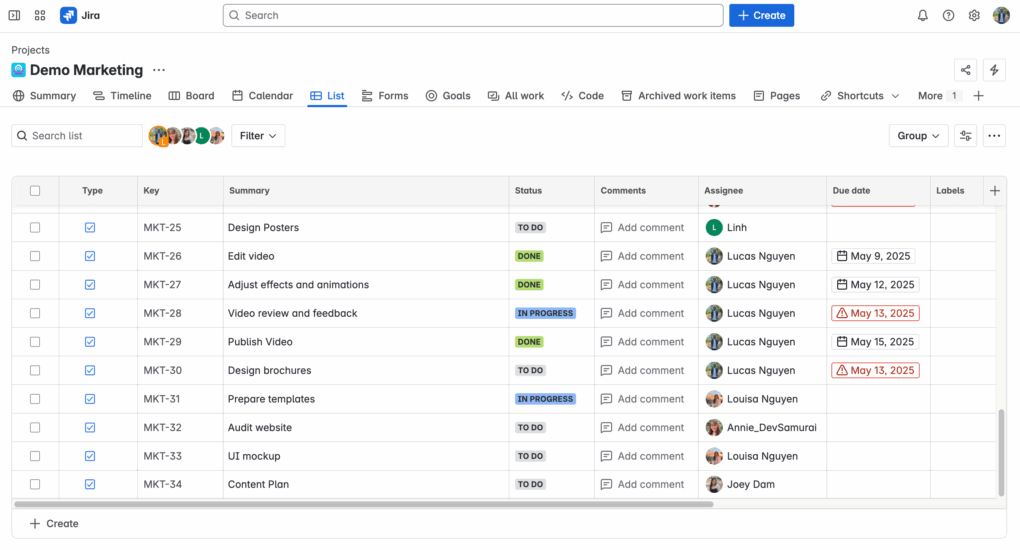The image size is (1020, 550).
Task: Click the blue Create button
Action: point(761,15)
